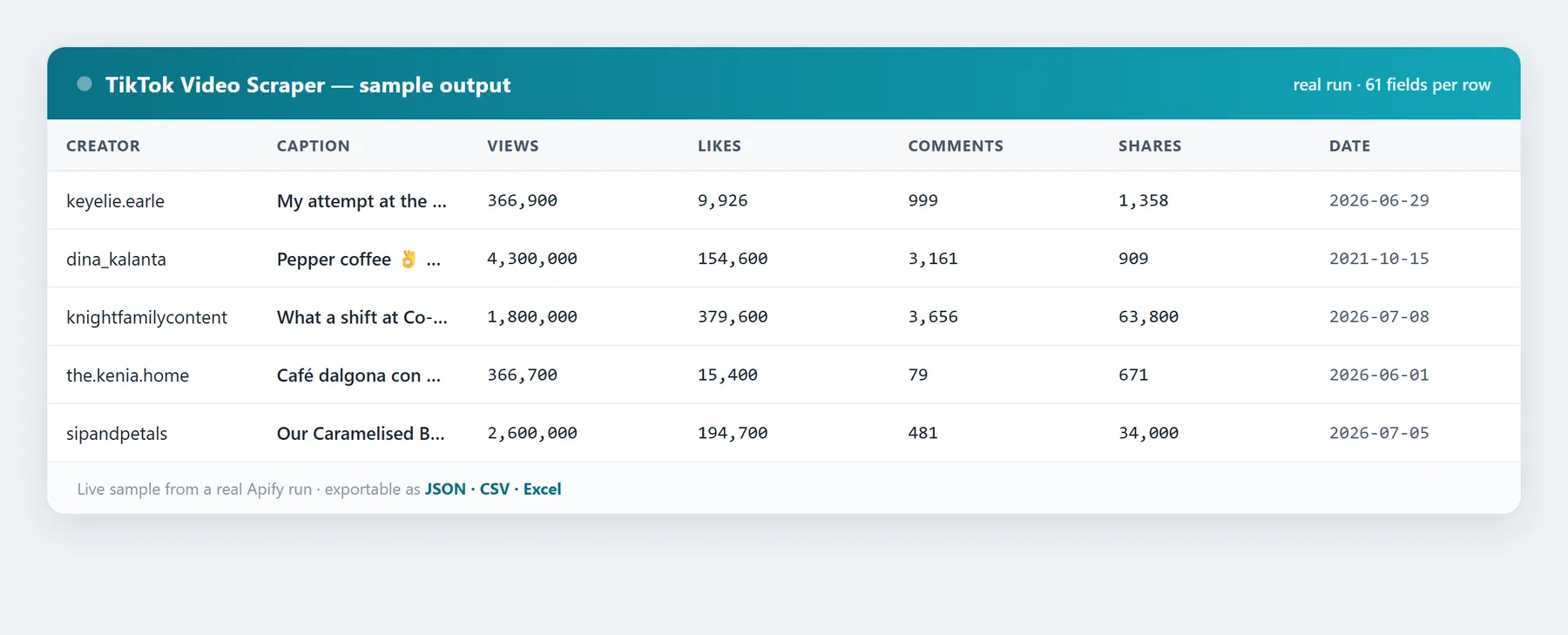Screen dimensions: 1568x635
Task: Click views value 1,800,000
Action: pos(532,317)
